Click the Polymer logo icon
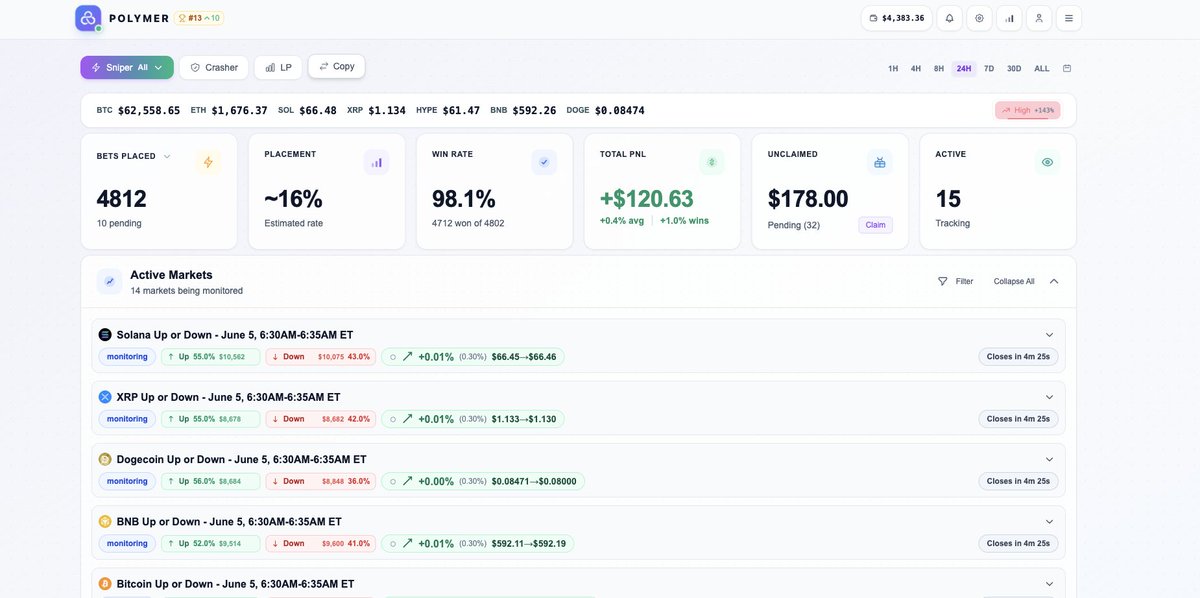The height and width of the screenshot is (598, 1200). pos(88,18)
